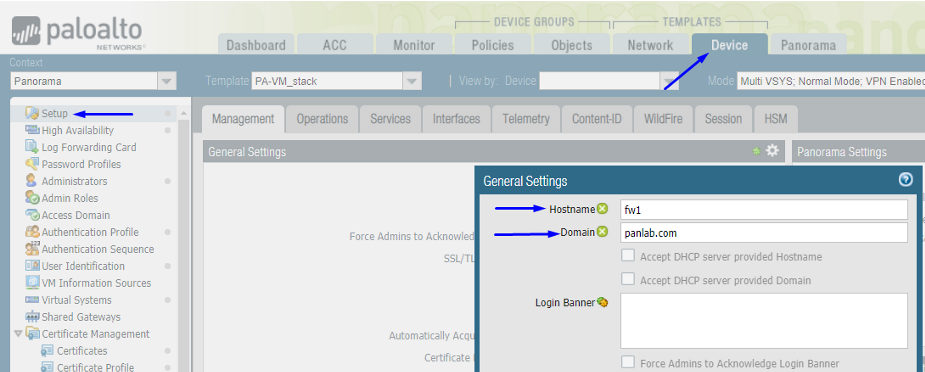This screenshot has height=372, width=925.
Task: Click sidebar scroll up arrow
Action: coord(184,113)
